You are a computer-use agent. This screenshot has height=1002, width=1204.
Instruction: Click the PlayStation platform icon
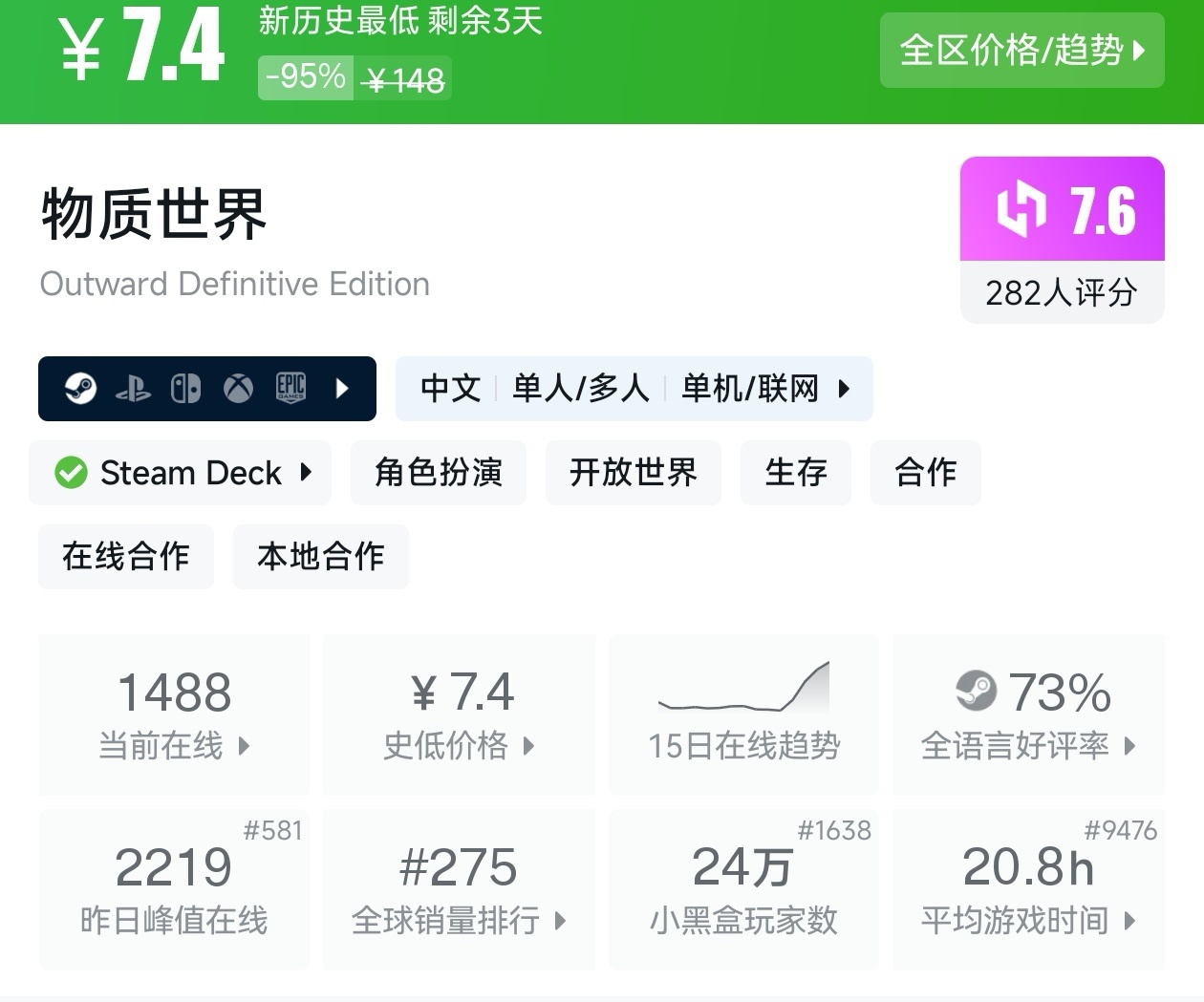(133, 389)
